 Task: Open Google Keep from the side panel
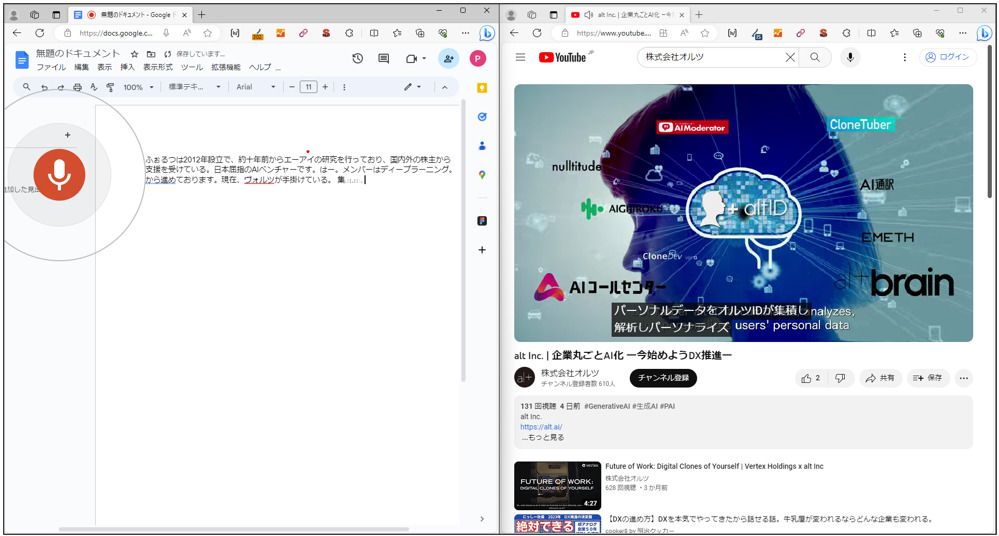481,88
